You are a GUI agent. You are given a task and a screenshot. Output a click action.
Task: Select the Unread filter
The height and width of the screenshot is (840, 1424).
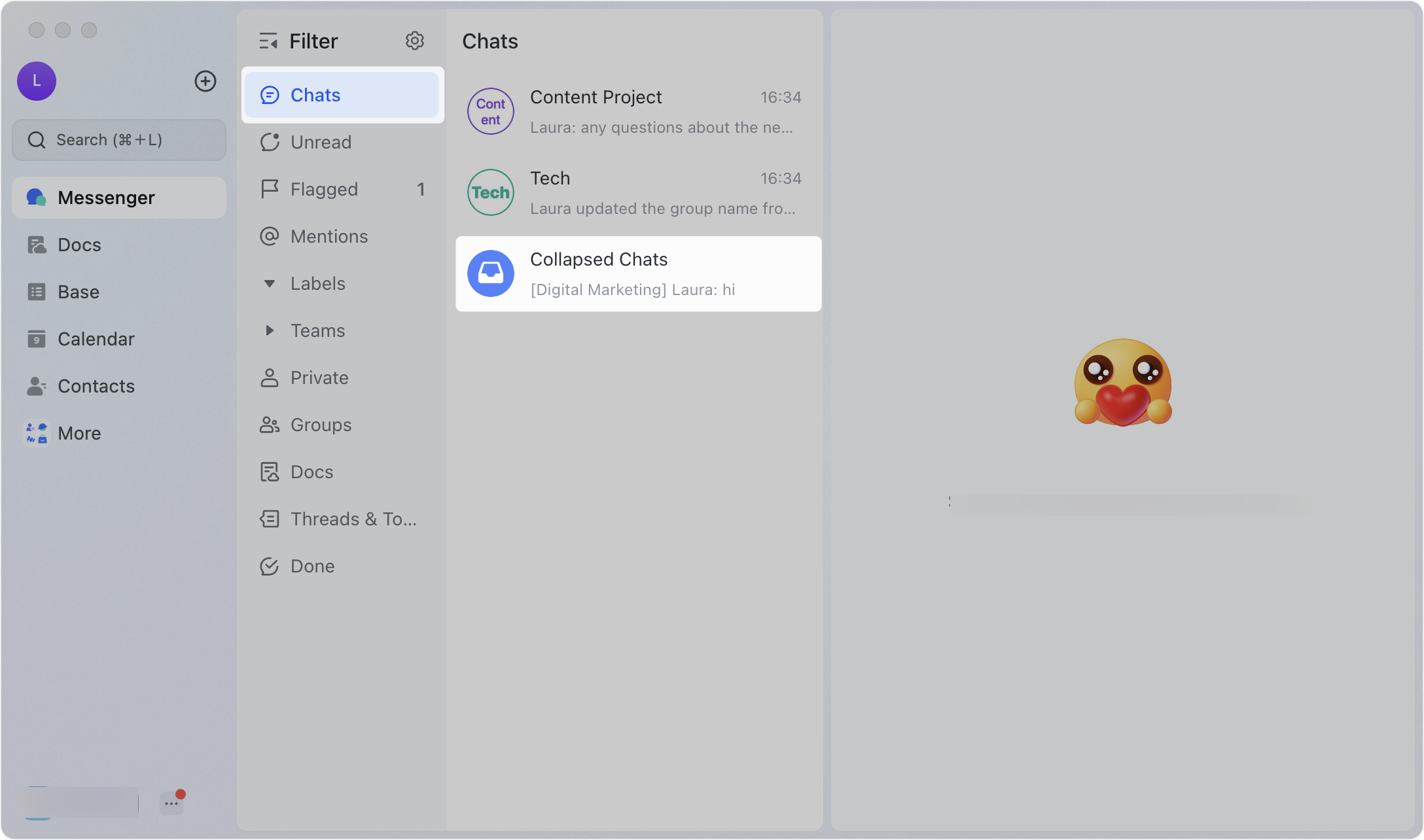tap(342, 142)
